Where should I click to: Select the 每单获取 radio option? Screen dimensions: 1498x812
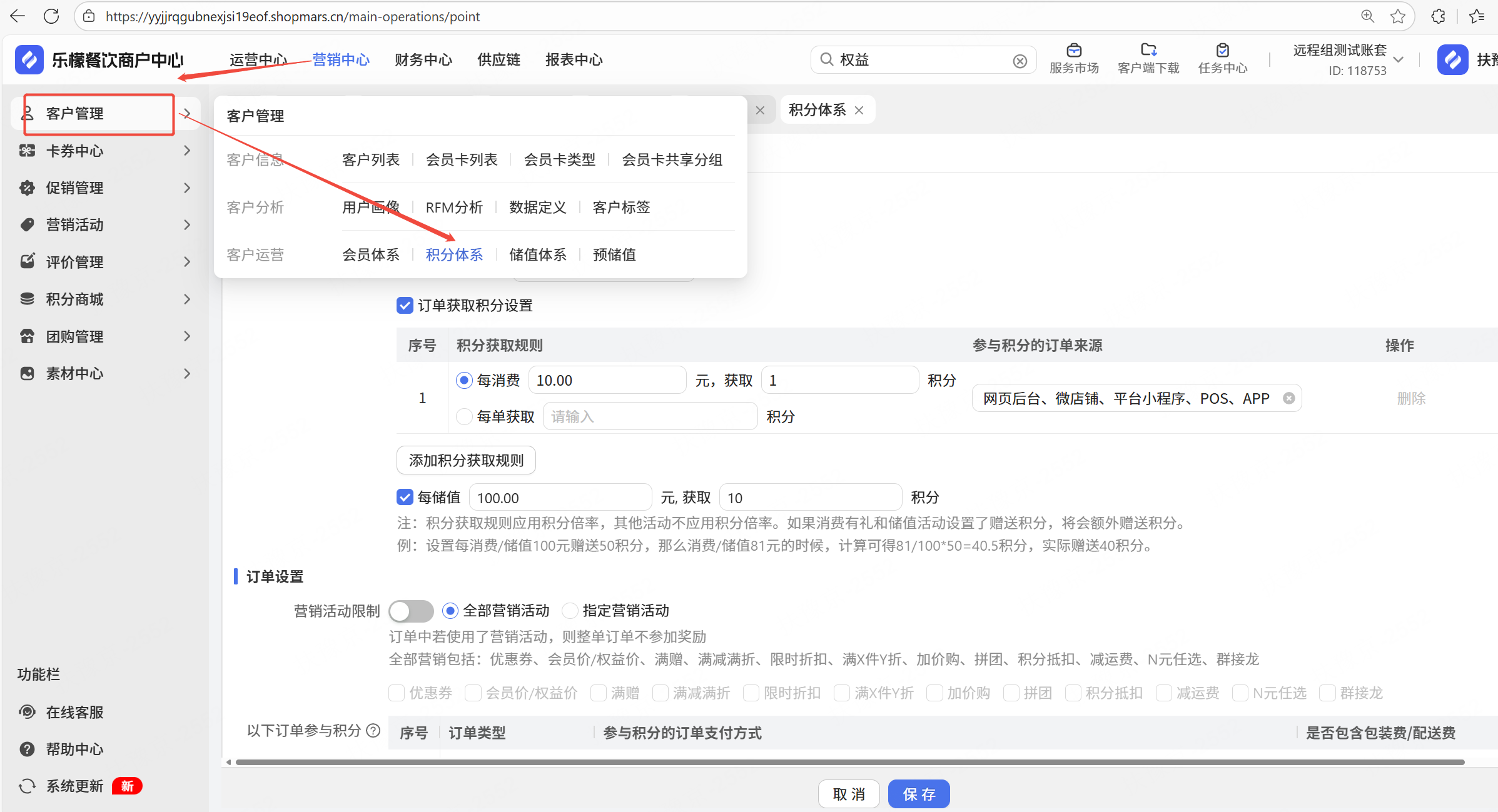(463, 416)
